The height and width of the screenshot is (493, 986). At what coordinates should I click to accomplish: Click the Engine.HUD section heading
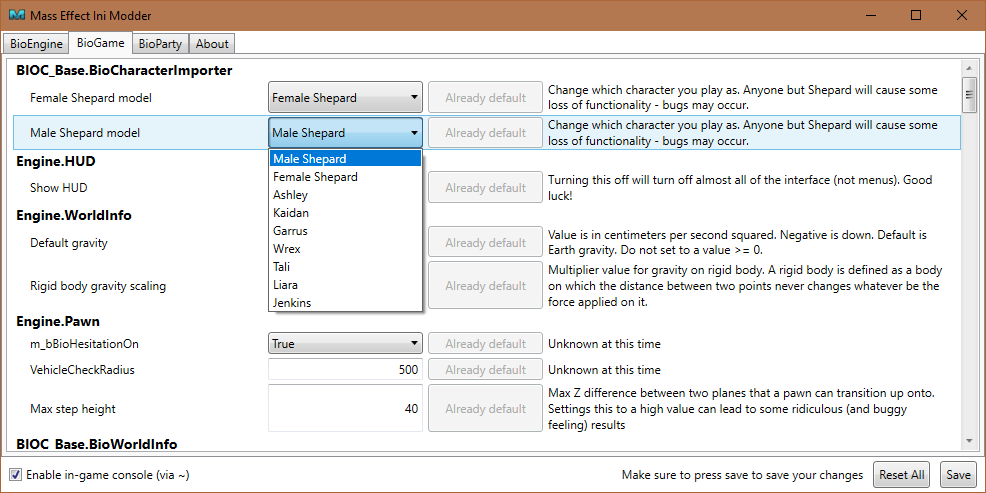coord(56,162)
